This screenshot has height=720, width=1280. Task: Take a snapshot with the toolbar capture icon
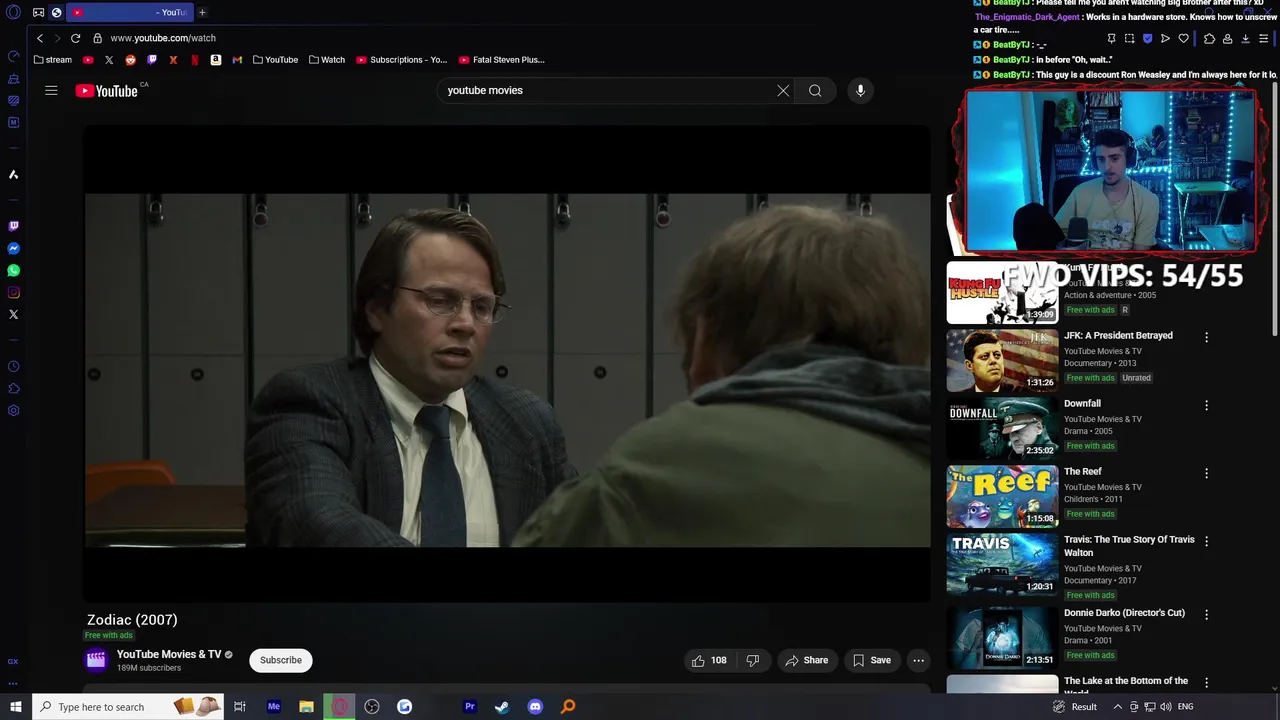[1129, 38]
